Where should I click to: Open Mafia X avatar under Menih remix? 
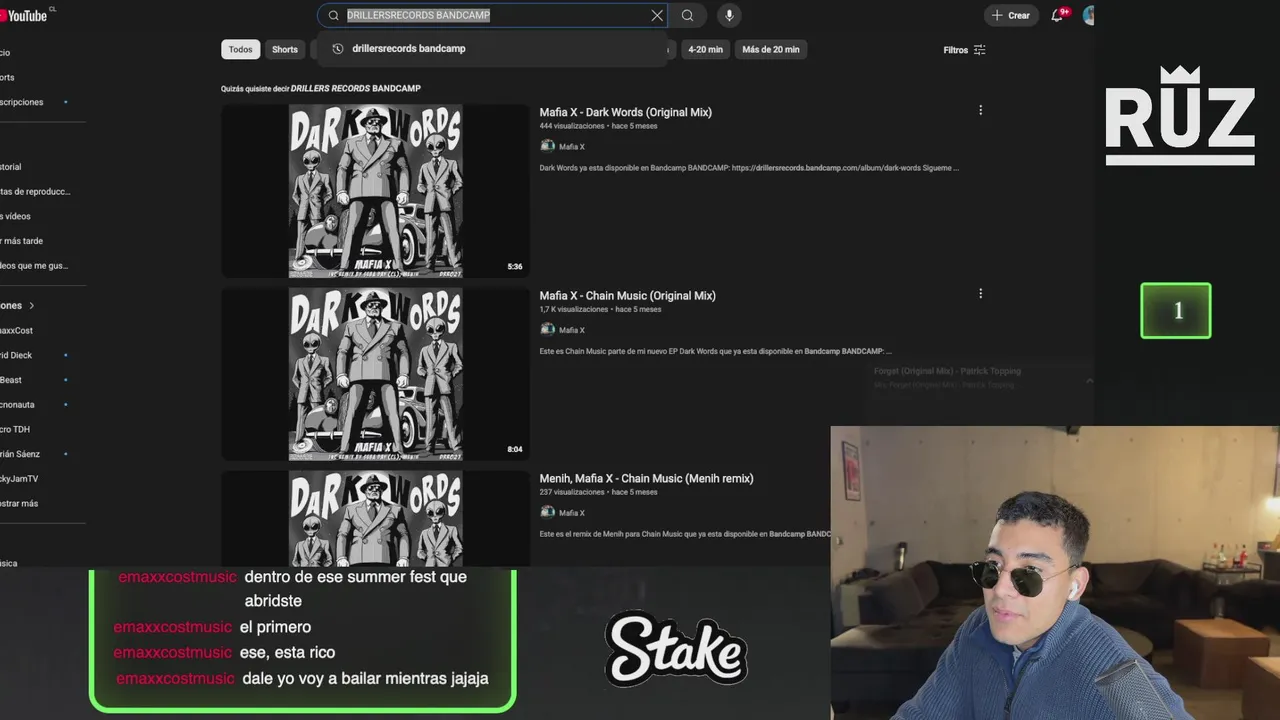[547, 512]
